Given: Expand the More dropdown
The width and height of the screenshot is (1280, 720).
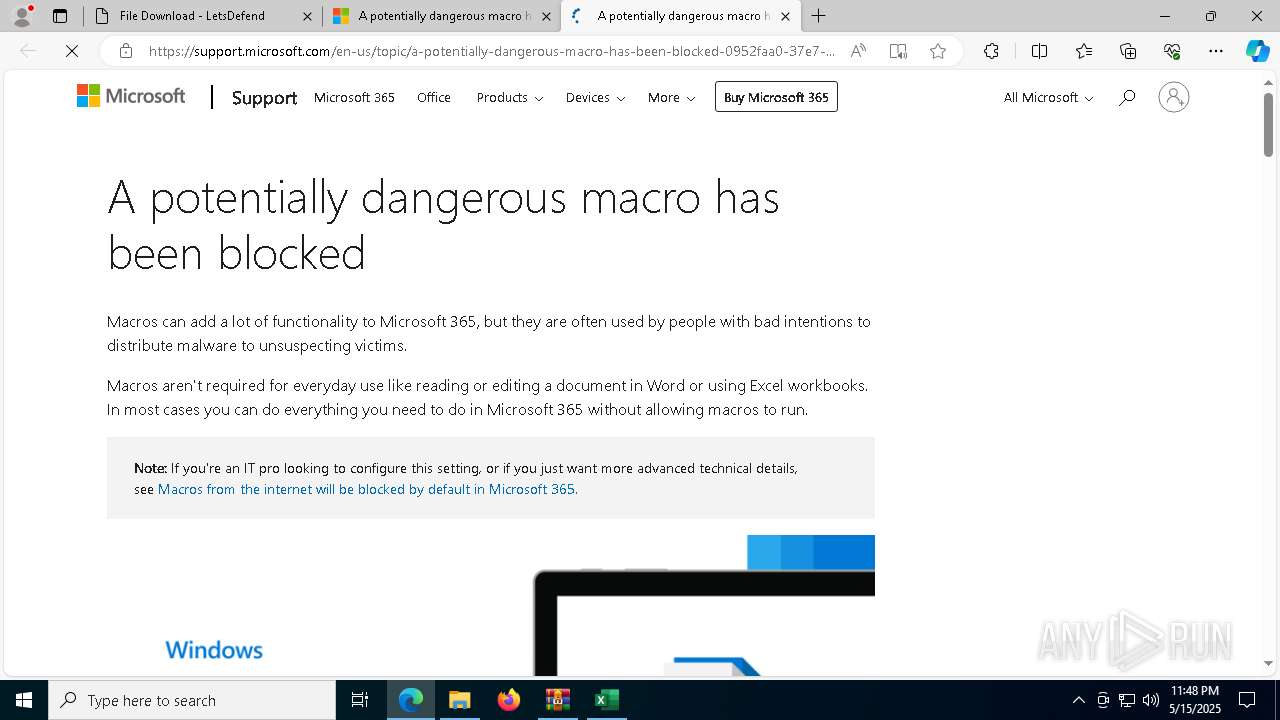Looking at the screenshot, I should 671,97.
